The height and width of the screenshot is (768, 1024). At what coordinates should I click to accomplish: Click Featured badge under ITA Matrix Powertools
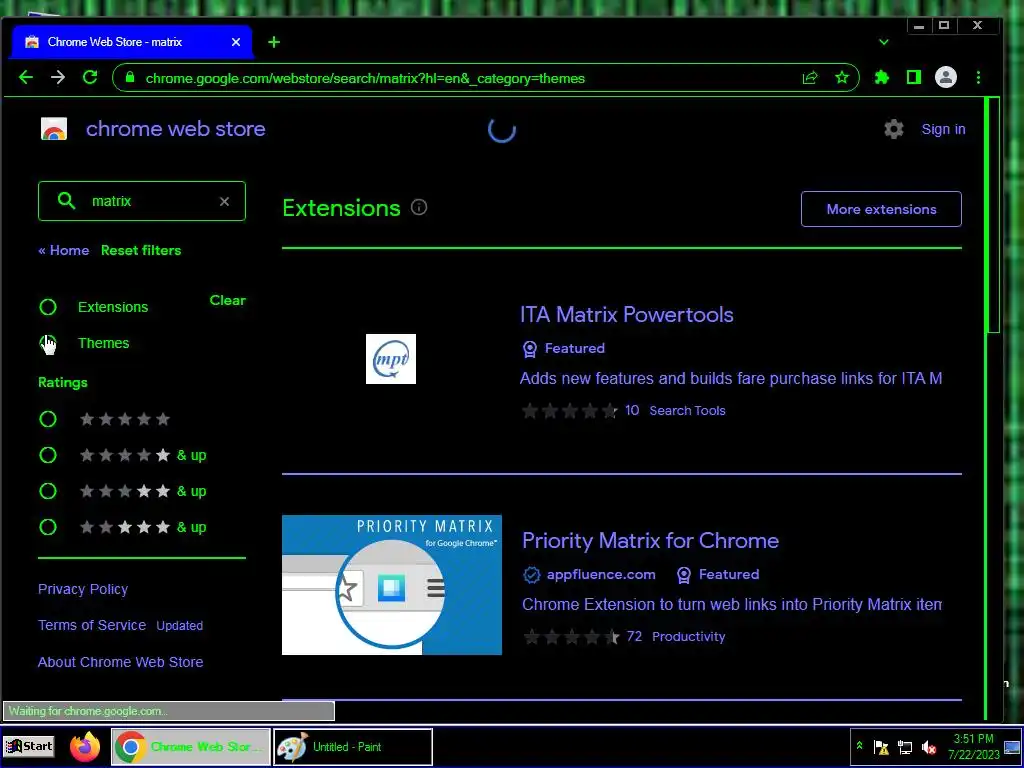coord(564,349)
